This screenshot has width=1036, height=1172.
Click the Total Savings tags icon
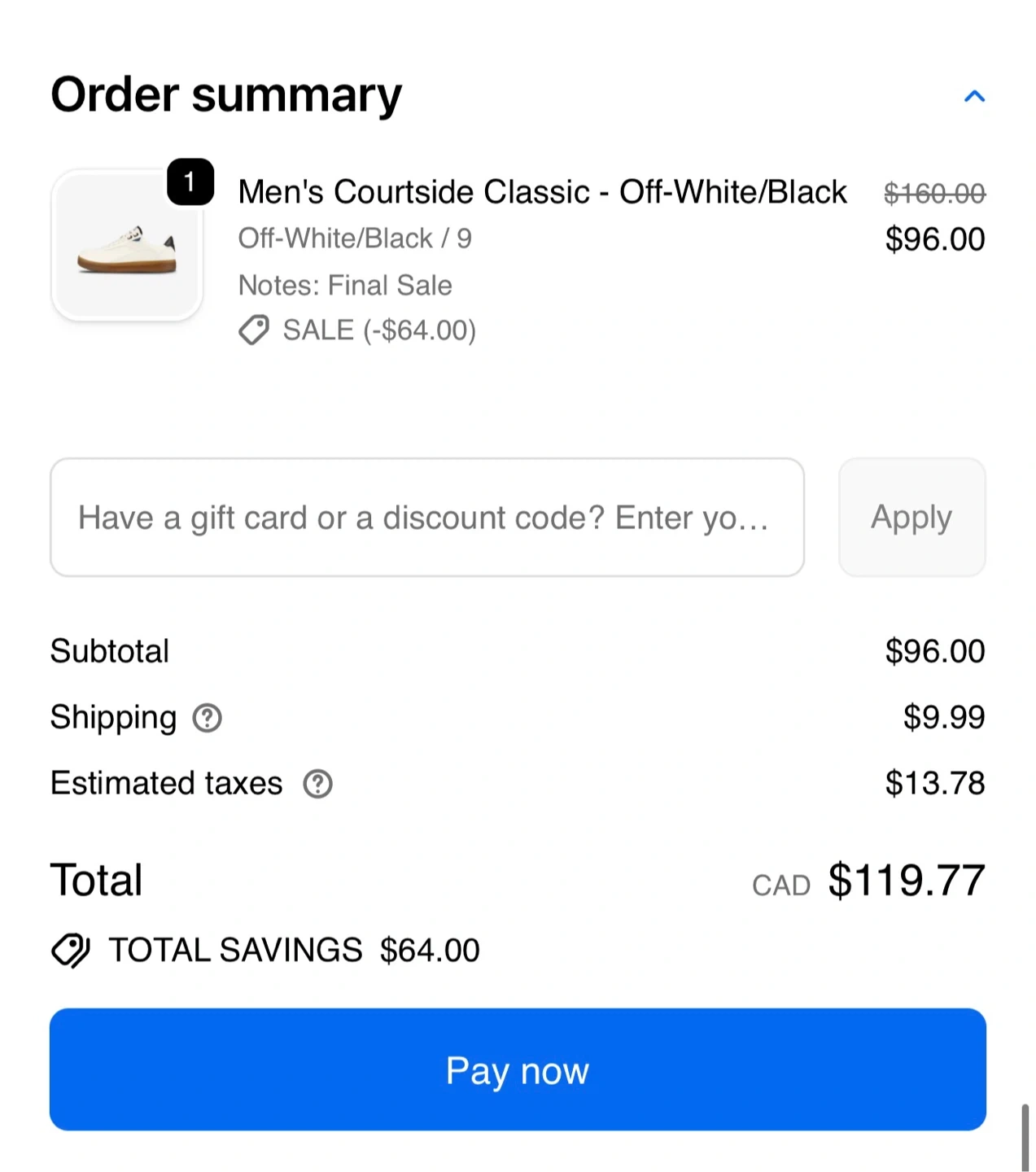coord(71,950)
